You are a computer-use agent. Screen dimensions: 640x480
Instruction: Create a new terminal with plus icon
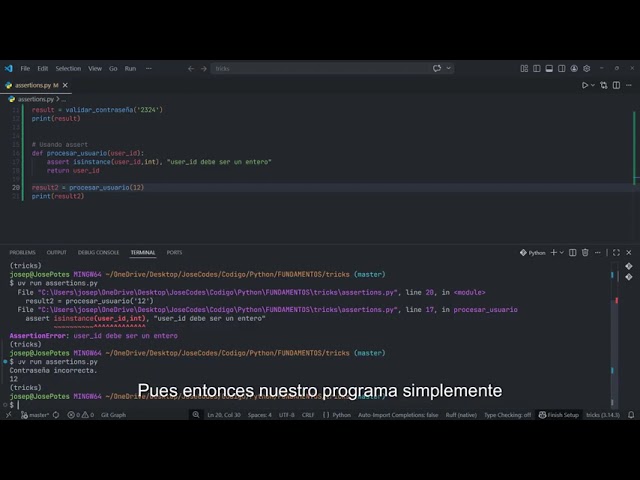coord(553,253)
